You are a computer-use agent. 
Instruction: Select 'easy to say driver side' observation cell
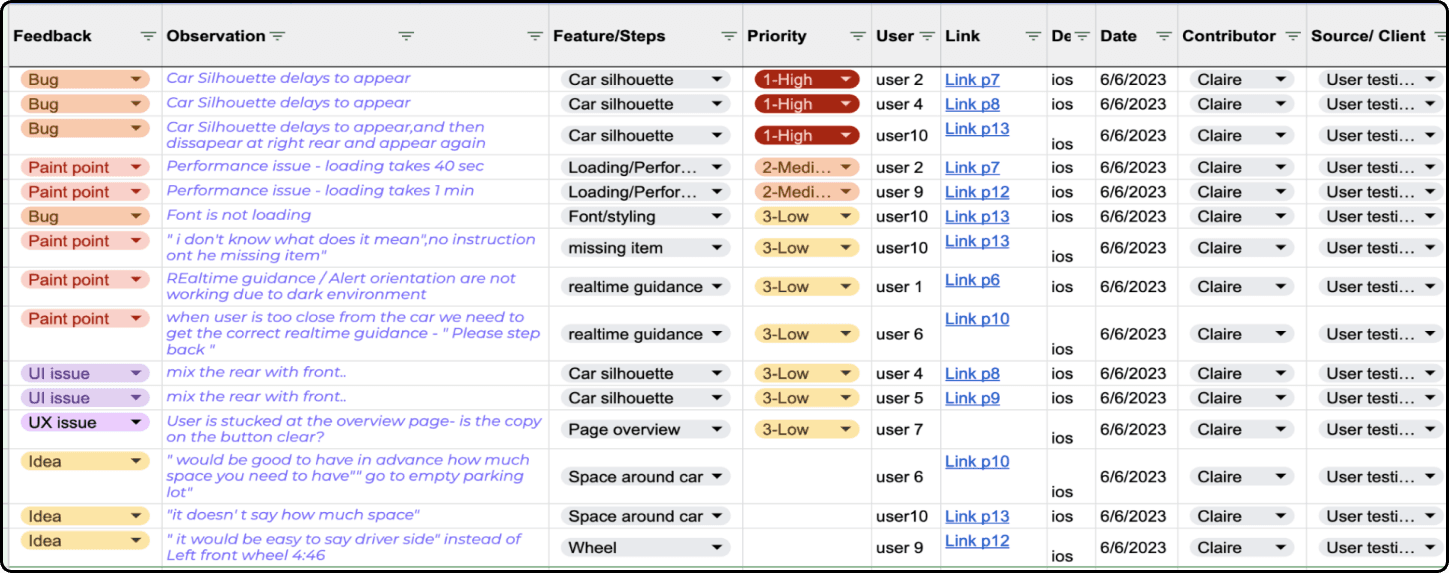pos(355,547)
